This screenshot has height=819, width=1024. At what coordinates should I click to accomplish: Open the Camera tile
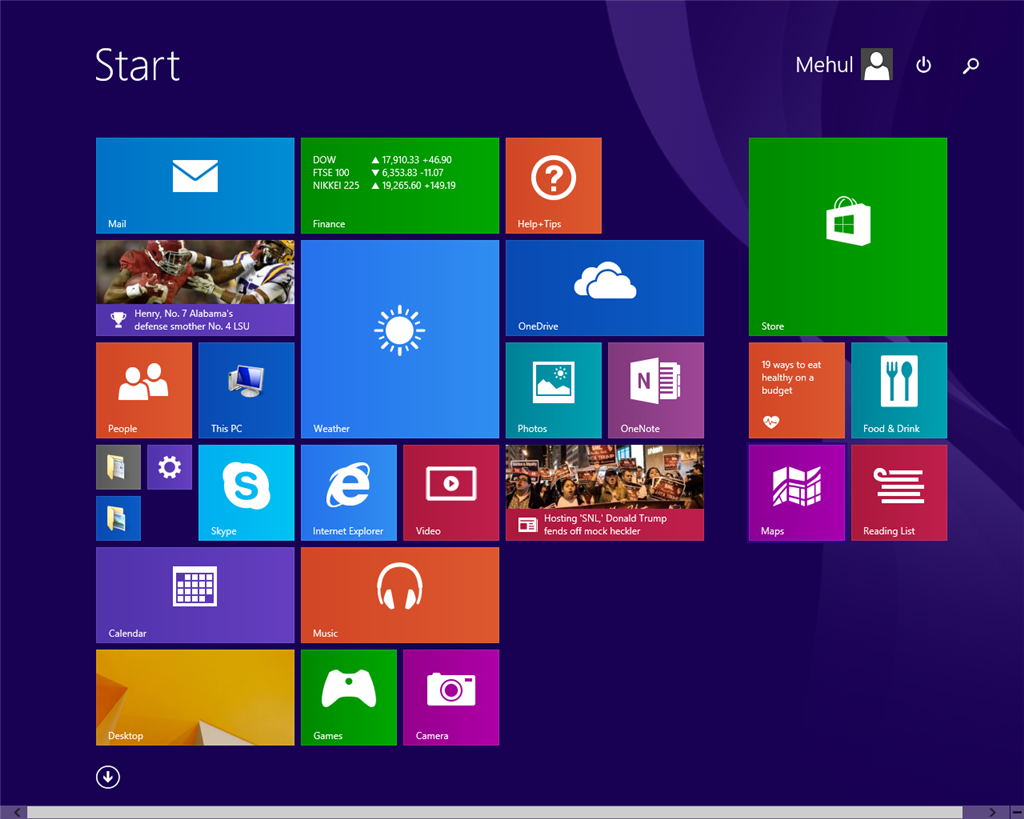[451, 698]
